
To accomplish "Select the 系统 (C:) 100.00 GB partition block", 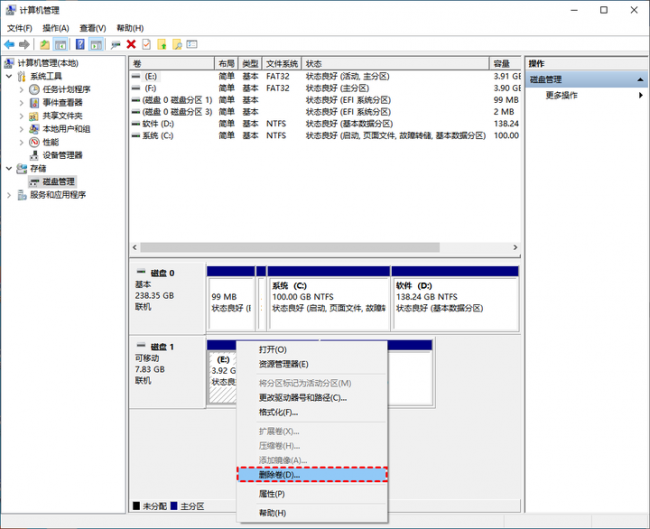I will click(x=329, y=298).
